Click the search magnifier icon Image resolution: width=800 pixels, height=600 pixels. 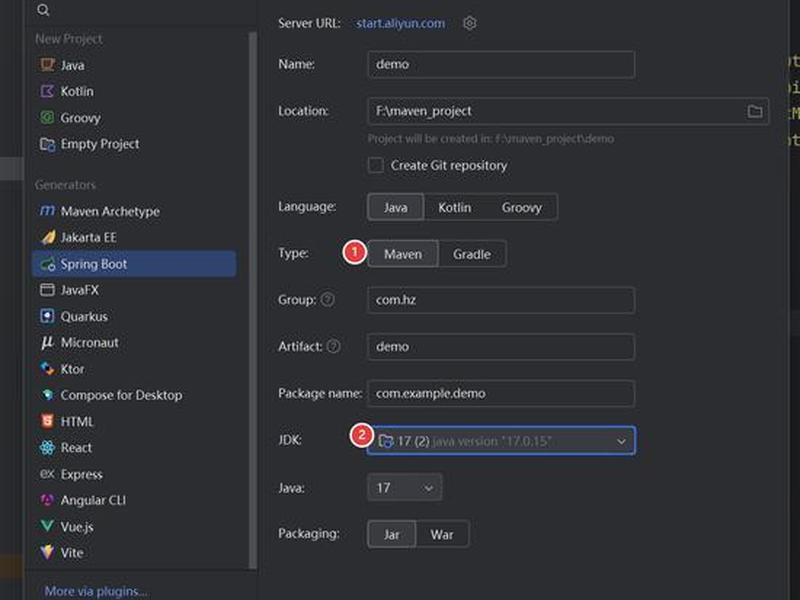click(43, 10)
